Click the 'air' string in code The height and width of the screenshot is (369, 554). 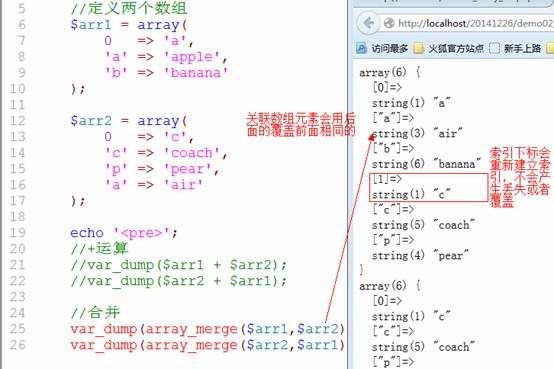tap(183, 185)
